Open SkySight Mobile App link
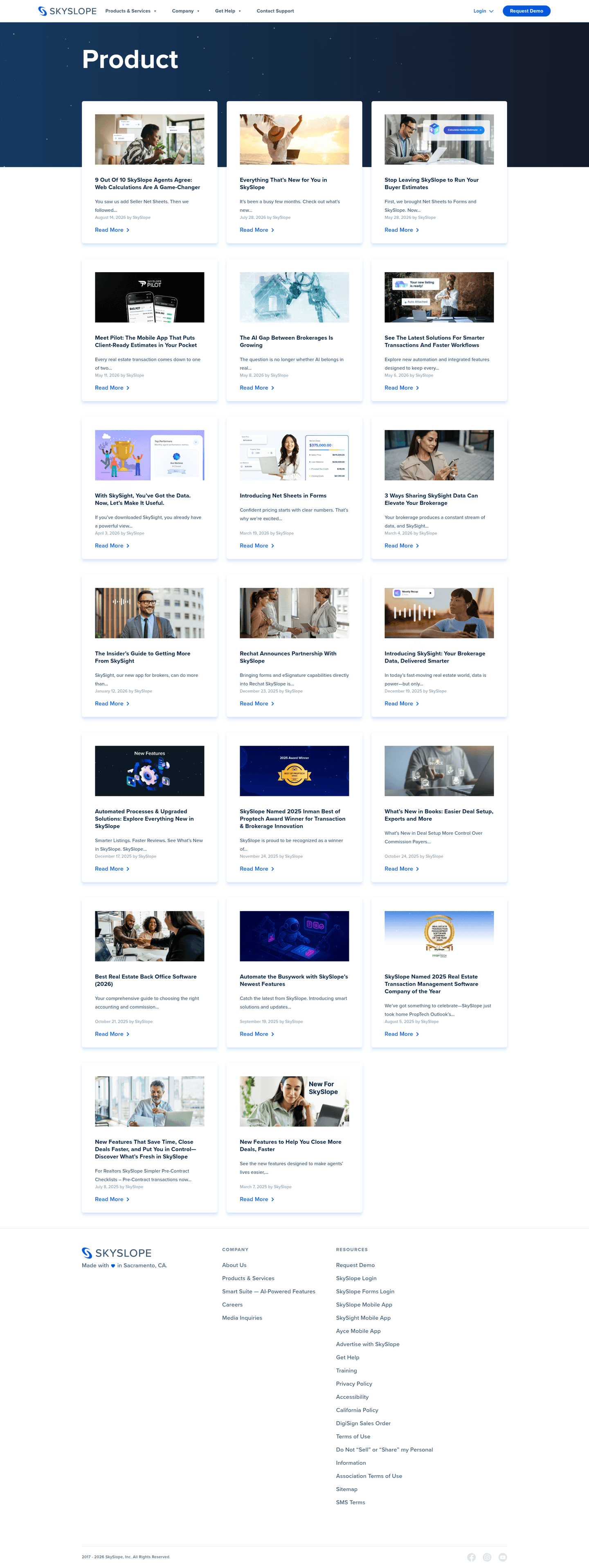This screenshot has height=1568, width=589. point(363,1318)
